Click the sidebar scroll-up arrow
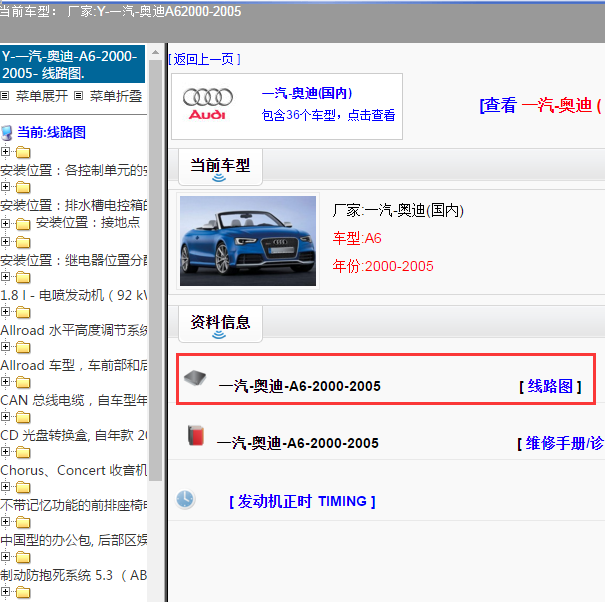The width and height of the screenshot is (605, 602). tap(155, 52)
